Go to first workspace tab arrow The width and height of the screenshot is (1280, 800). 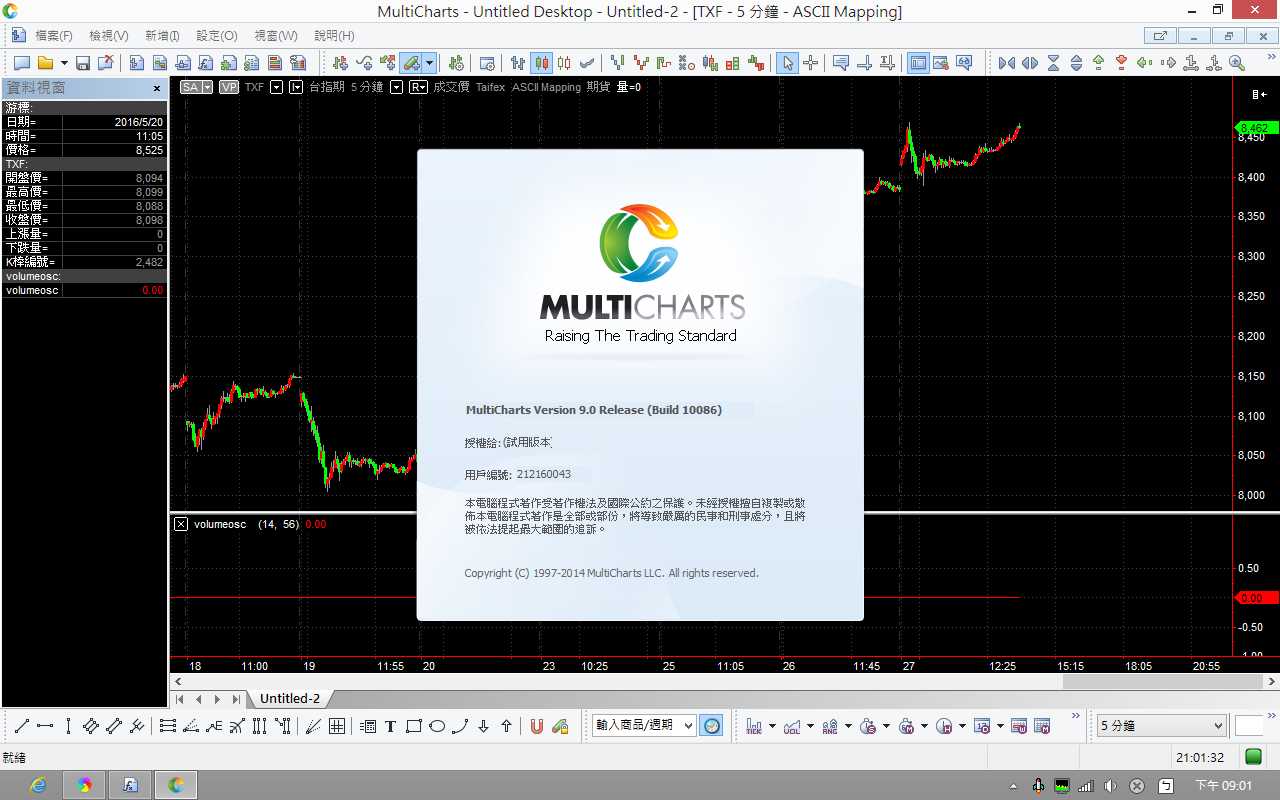[180, 699]
